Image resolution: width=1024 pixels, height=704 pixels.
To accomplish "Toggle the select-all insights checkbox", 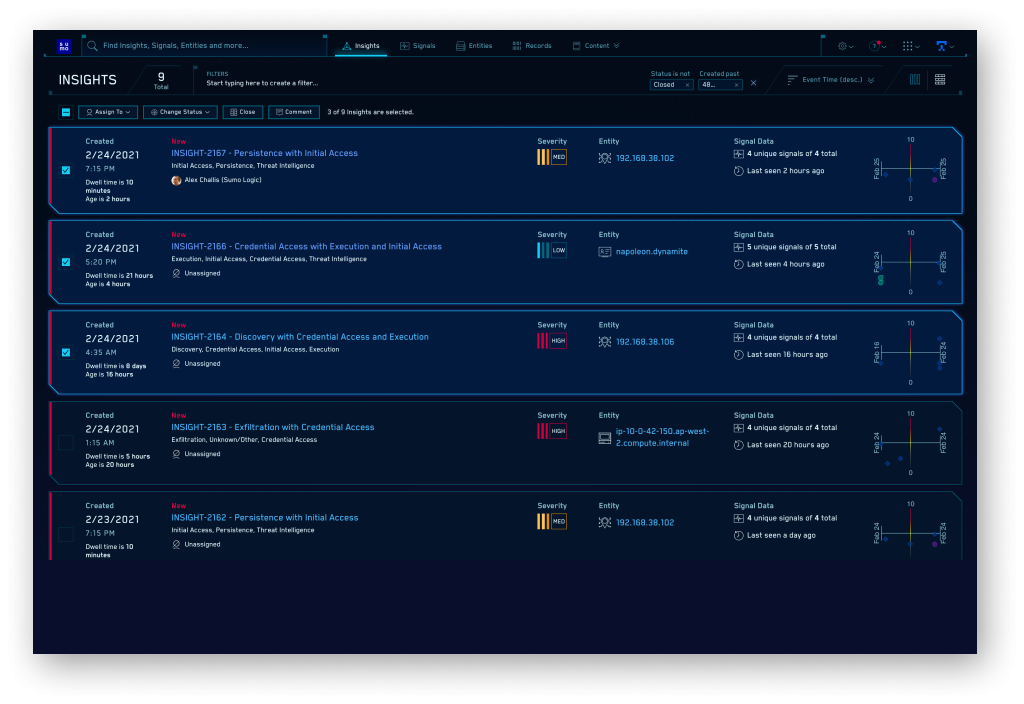I will coord(66,112).
